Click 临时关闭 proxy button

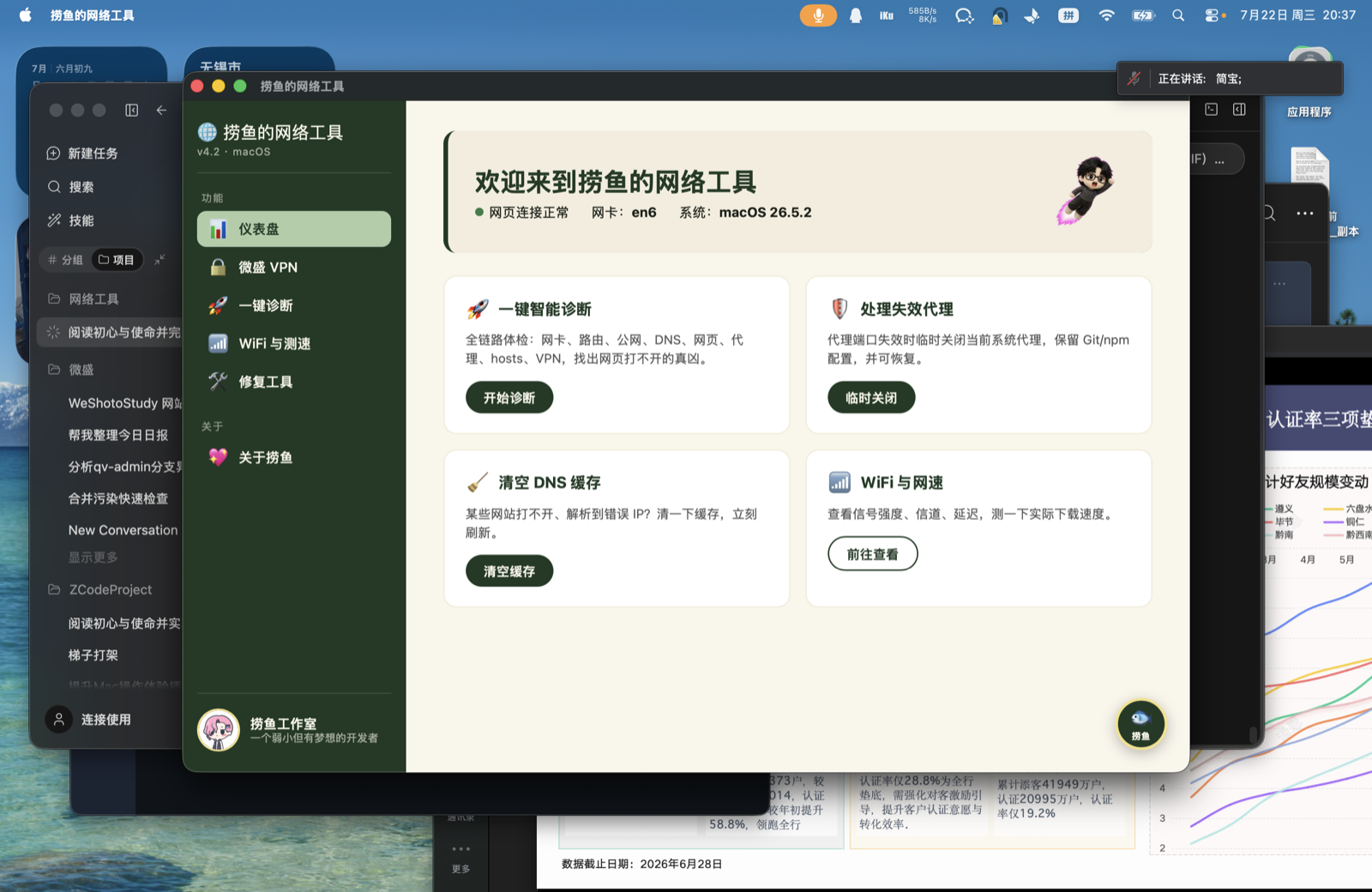871,398
